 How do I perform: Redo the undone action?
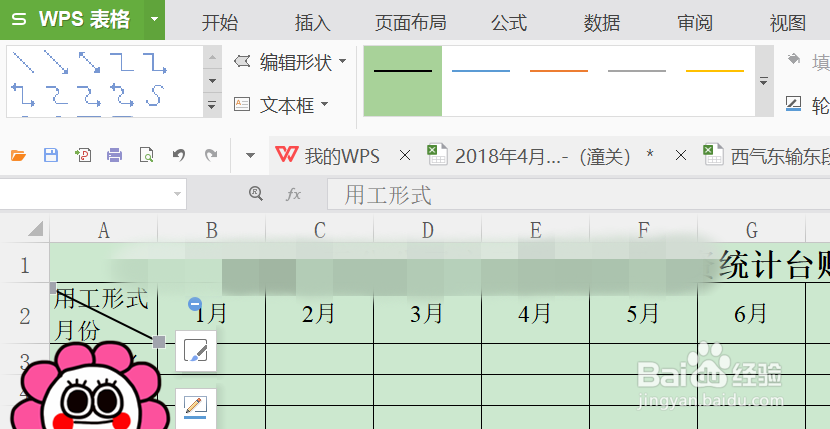[x=211, y=155]
